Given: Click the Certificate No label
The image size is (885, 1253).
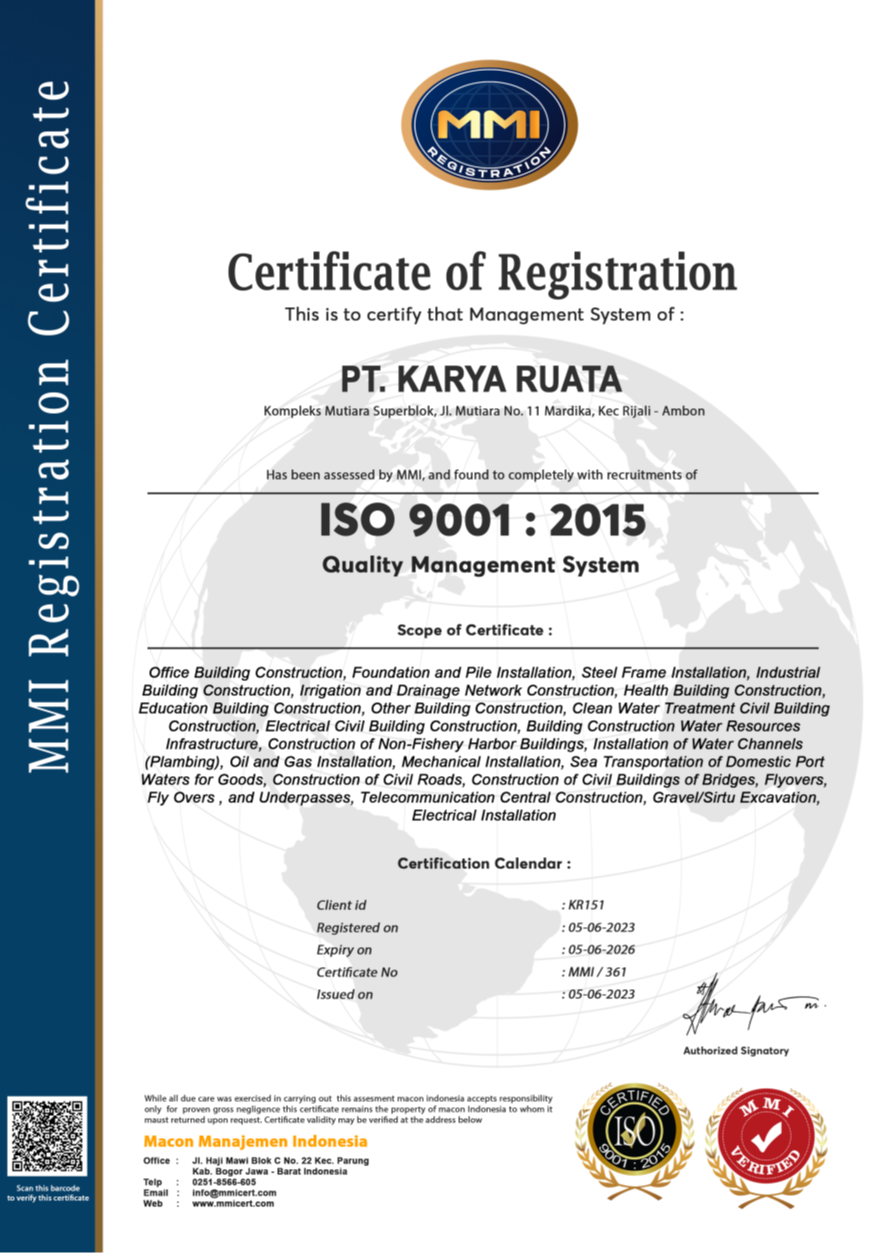Looking at the screenshot, I should tap(357, 972).
